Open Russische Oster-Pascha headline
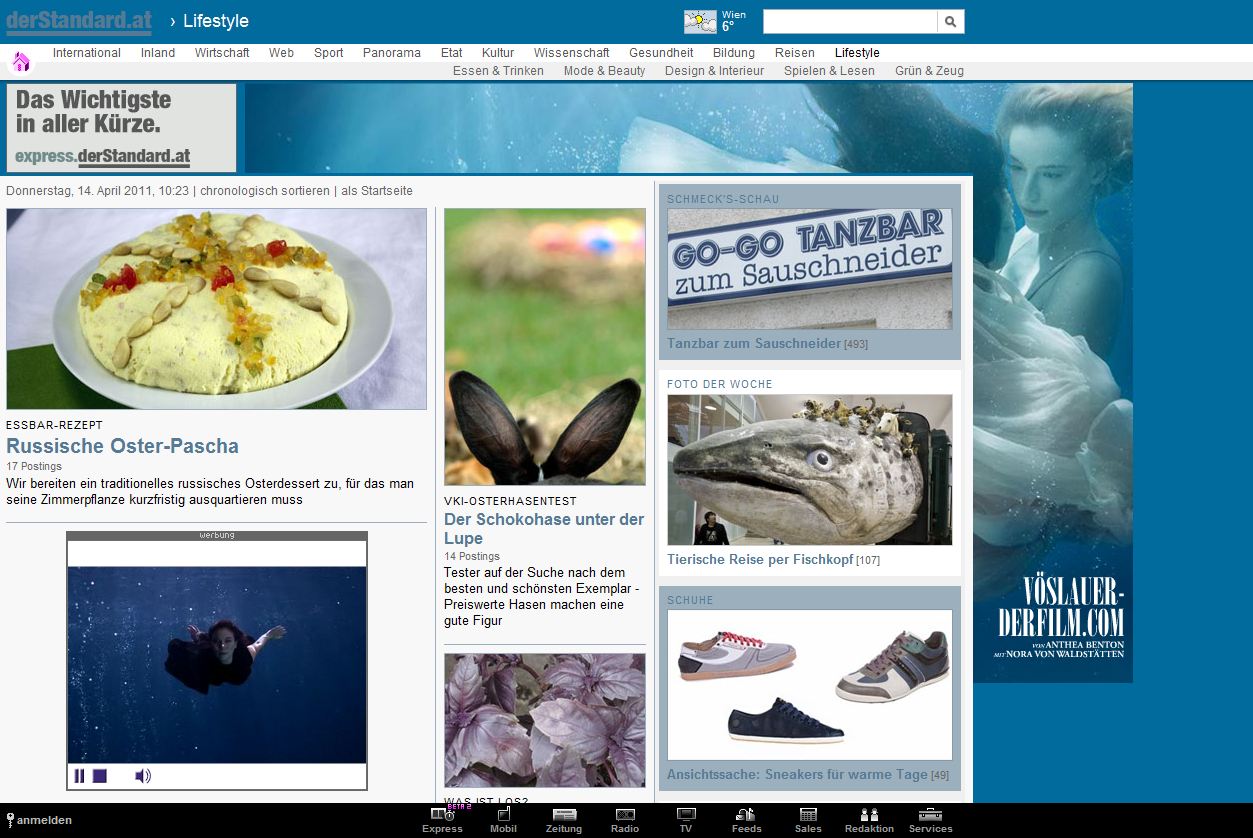This screenshot has width=1253, height=838. (x=122, y=446)
